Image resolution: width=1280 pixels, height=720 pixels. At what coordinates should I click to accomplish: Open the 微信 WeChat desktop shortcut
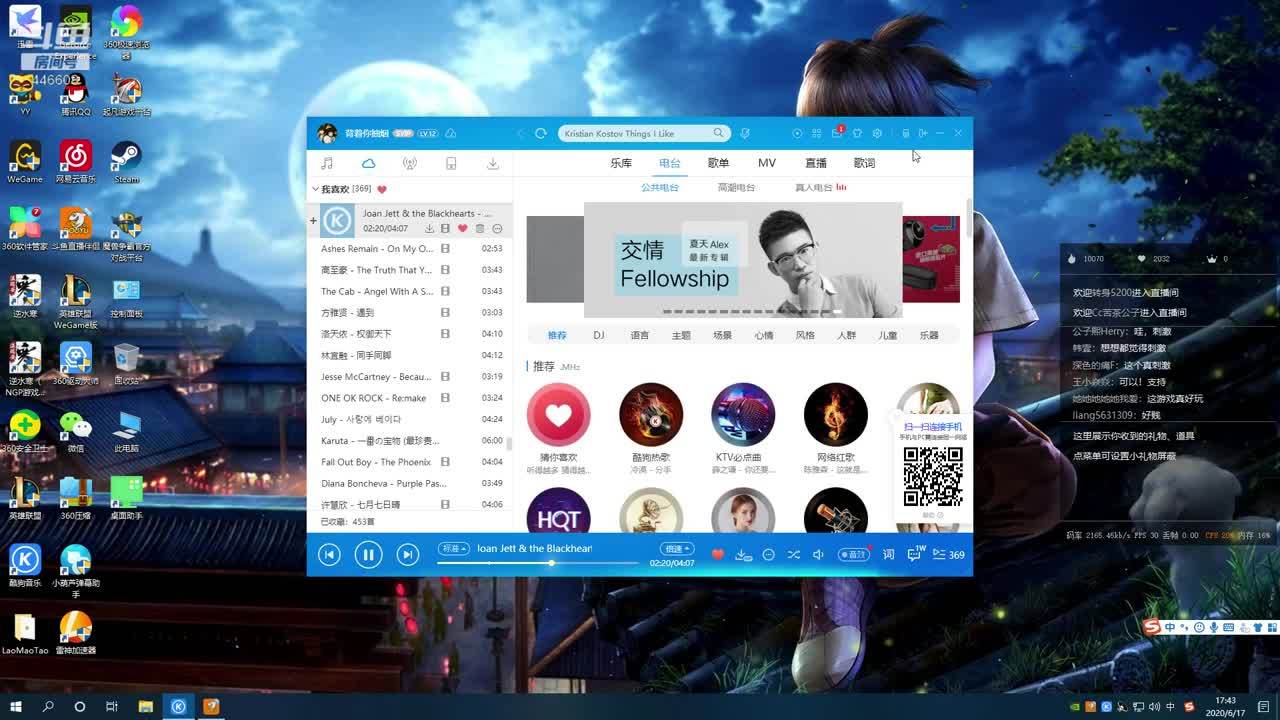tap(75, 431)
